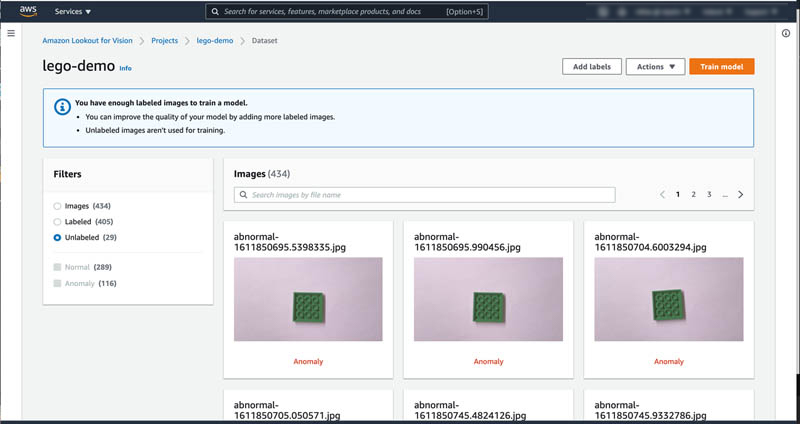Click the blue info icon in the alert banner
This screenshot has width=800, height=424.
tap(62, 107)
